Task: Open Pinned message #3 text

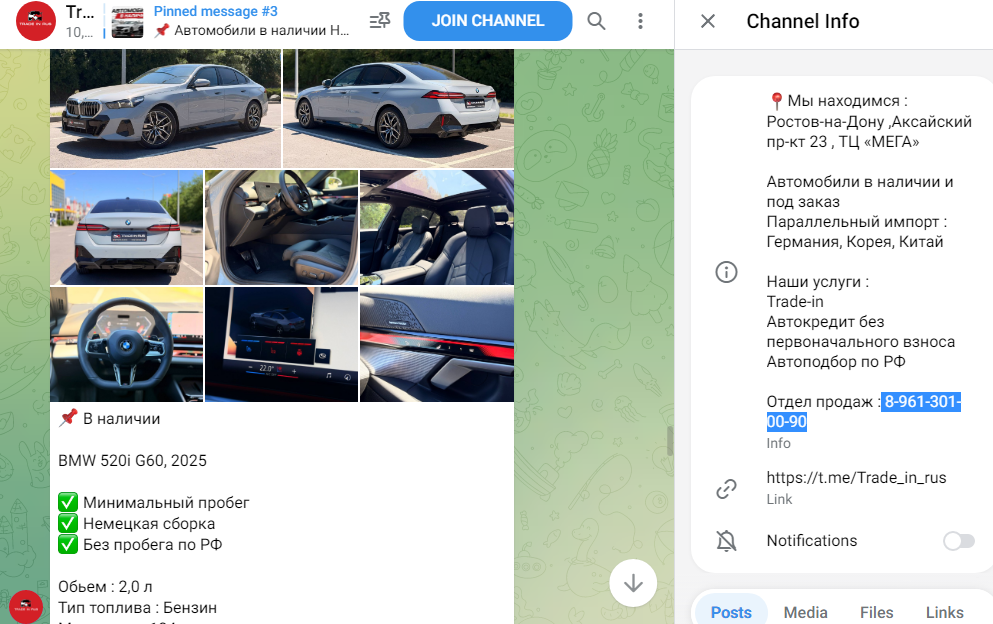Action: click(x=216, y=11)
